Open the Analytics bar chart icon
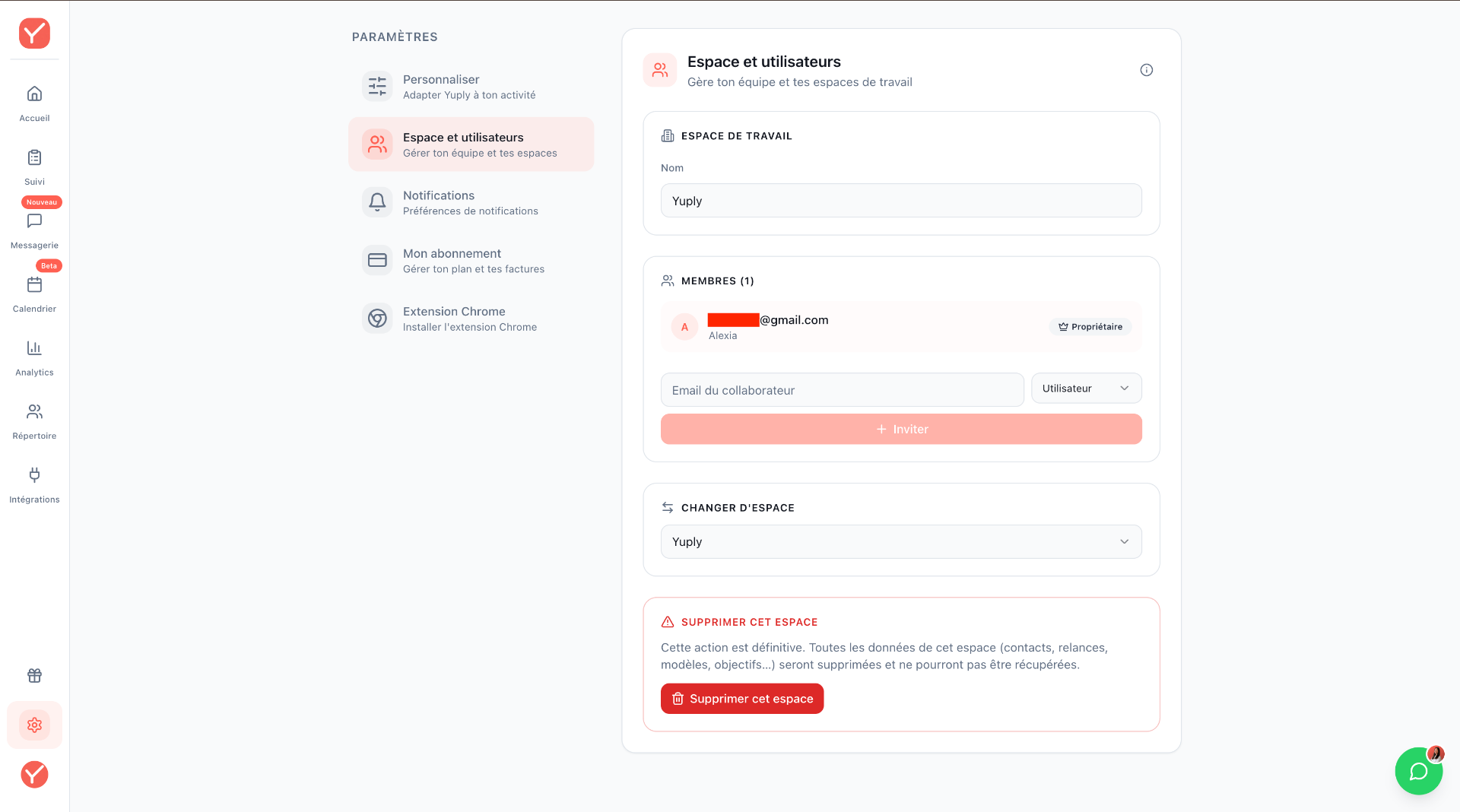This screenshot has width=1460, height=812. (34, 348)
